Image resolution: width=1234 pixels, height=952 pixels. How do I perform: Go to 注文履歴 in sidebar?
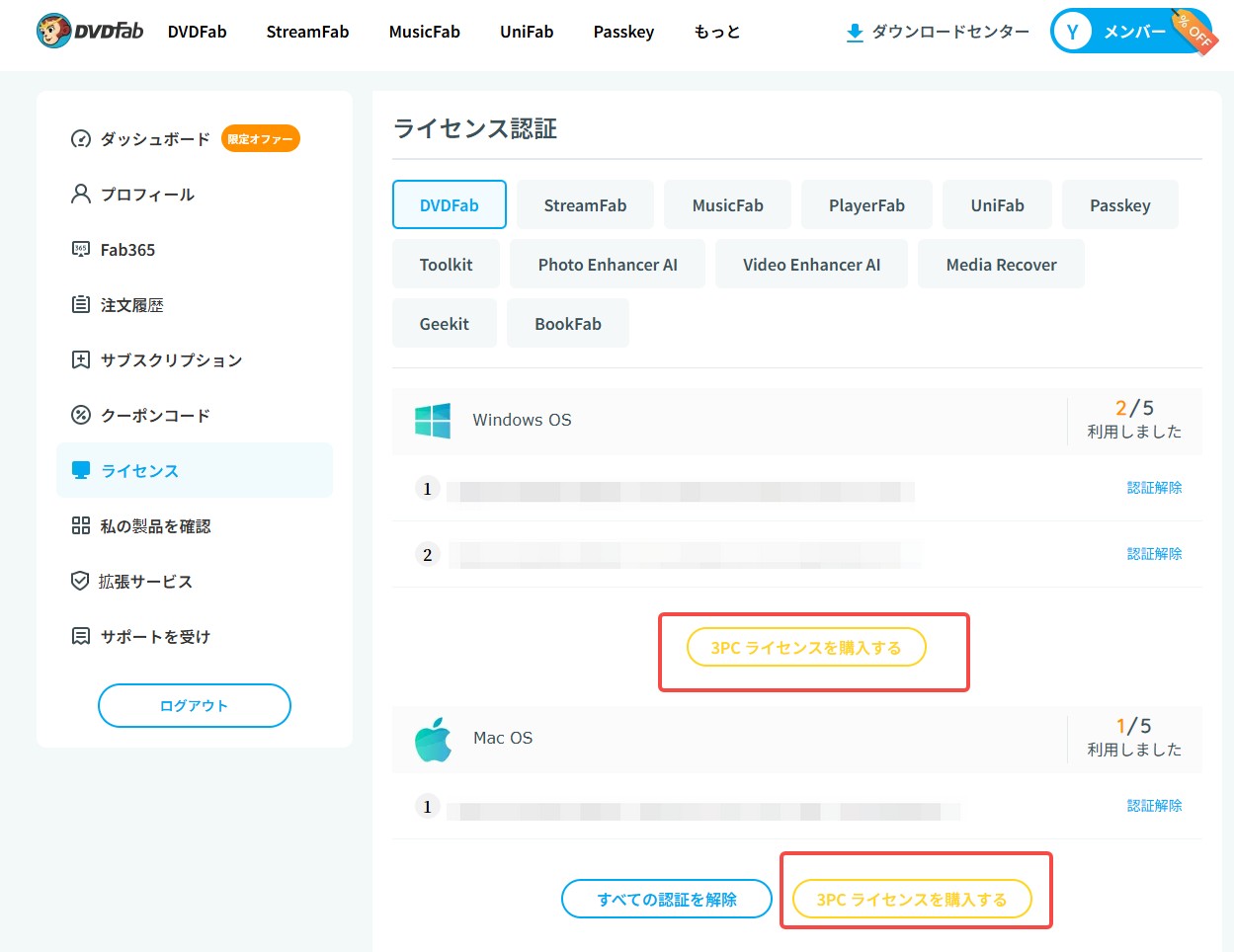pyautogui.click(x=132, y=305)
